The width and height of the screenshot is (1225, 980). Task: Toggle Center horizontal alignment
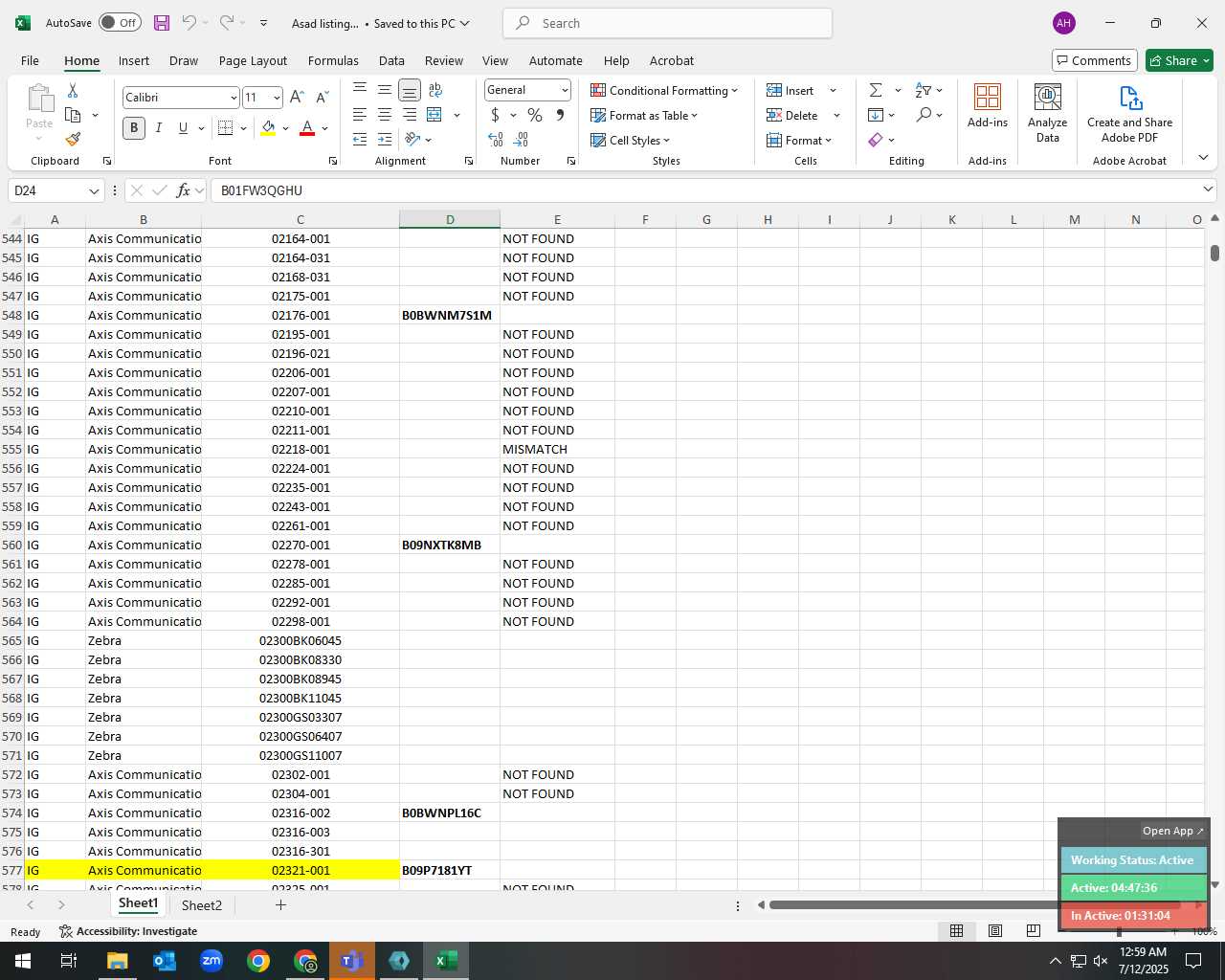pyautogui.click(x=385, y=115)
